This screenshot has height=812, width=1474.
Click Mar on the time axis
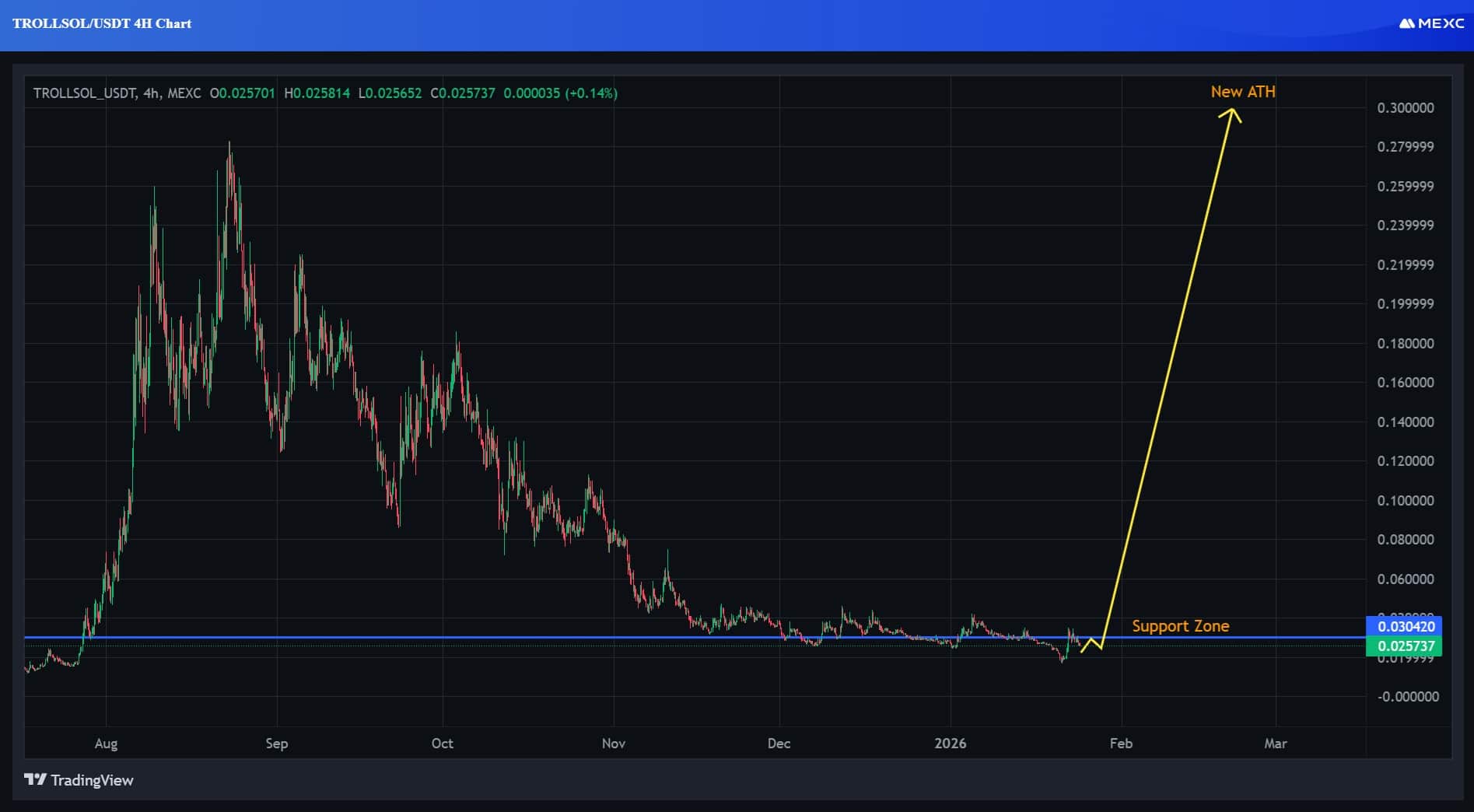click(1276, 744)
